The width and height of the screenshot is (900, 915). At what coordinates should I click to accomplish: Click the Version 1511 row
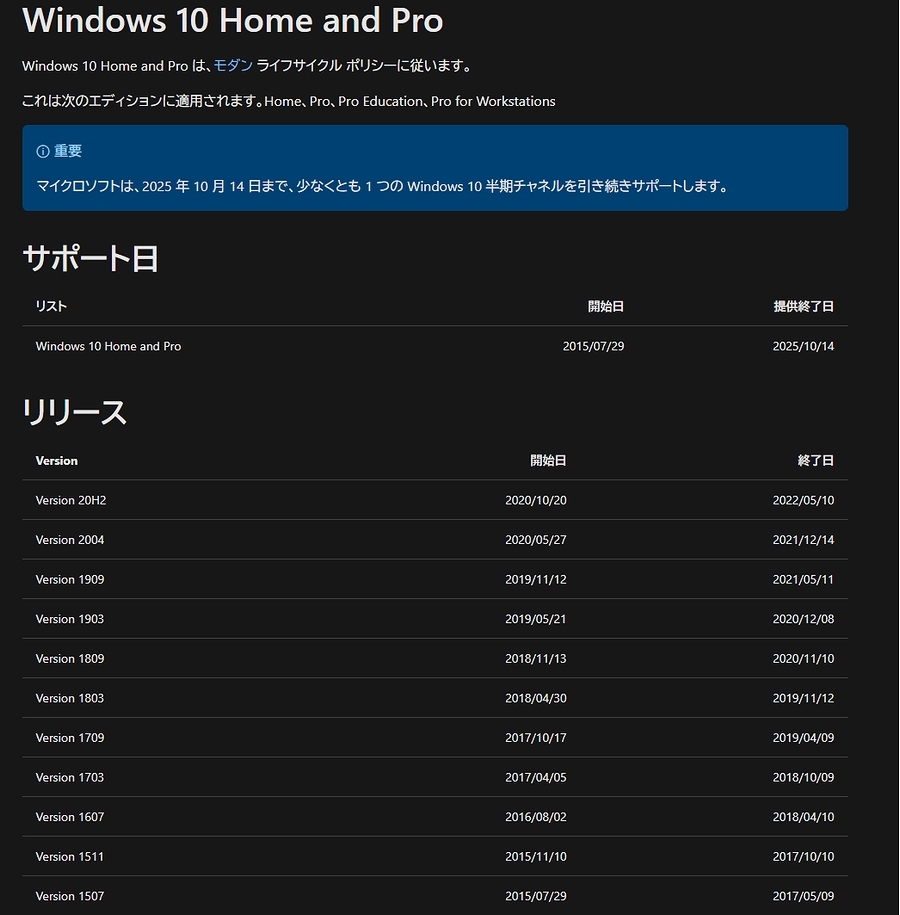click(435, 857)
